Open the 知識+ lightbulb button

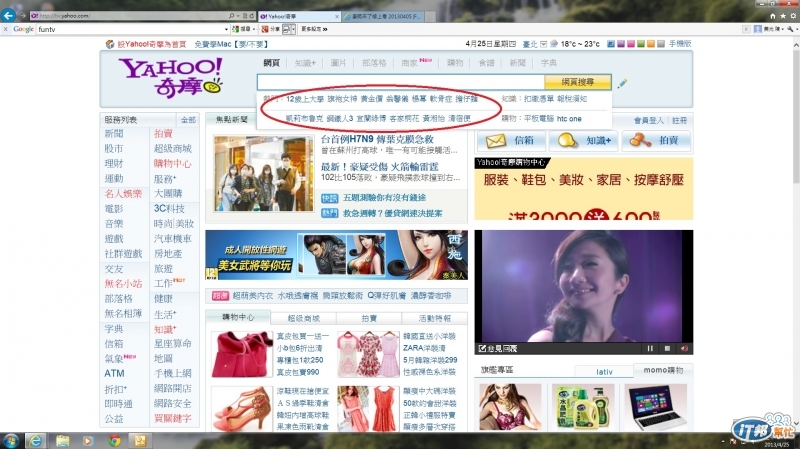(x=584, y=140)
